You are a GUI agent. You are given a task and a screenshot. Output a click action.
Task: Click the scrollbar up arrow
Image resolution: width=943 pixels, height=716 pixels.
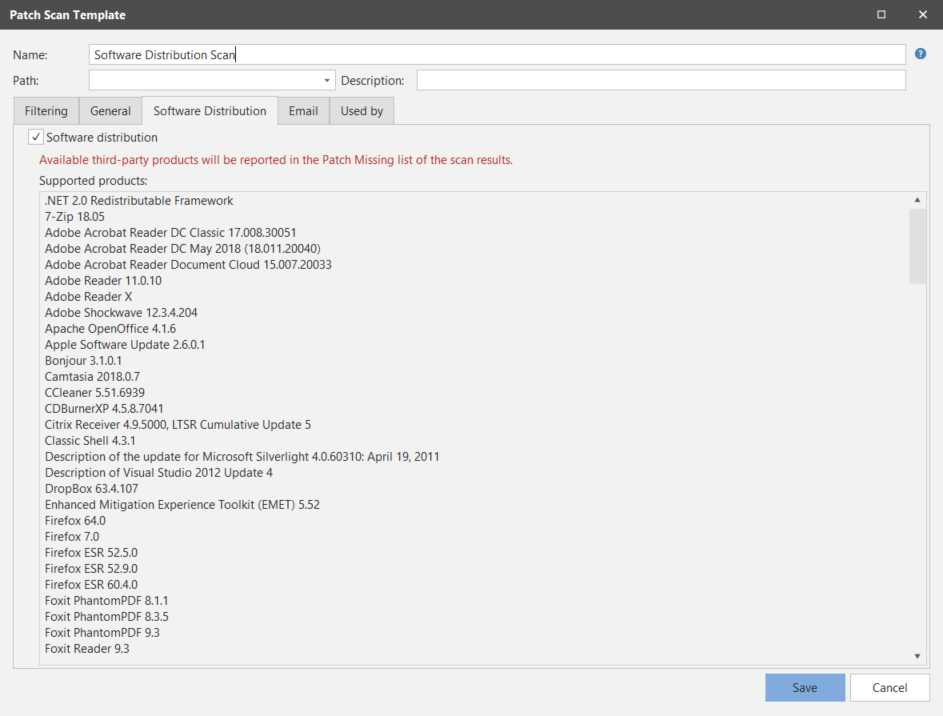pyautogui.click(x=917, y=200)
